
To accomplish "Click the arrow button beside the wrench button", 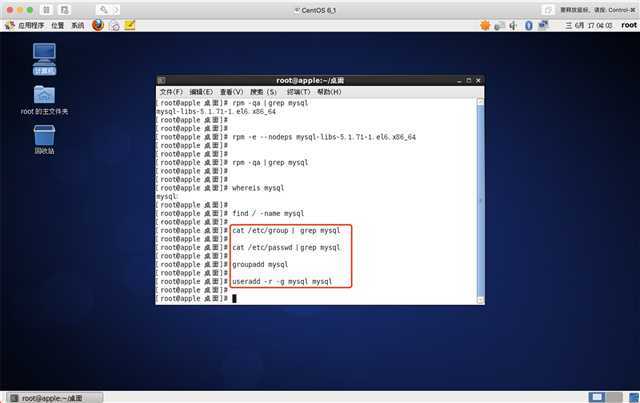I will pos(116,10).
